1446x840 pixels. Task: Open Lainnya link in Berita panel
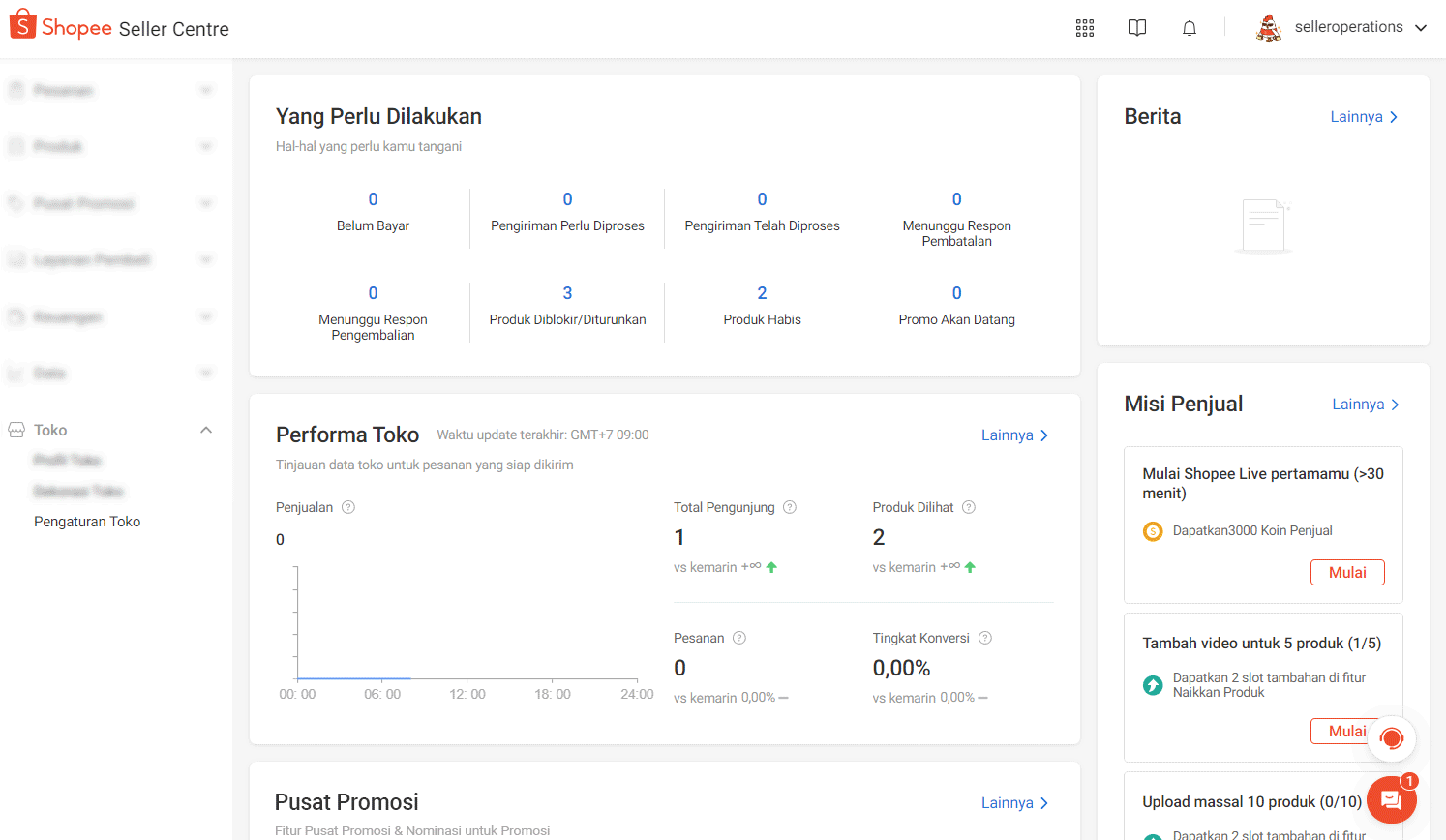point(1363,117)
